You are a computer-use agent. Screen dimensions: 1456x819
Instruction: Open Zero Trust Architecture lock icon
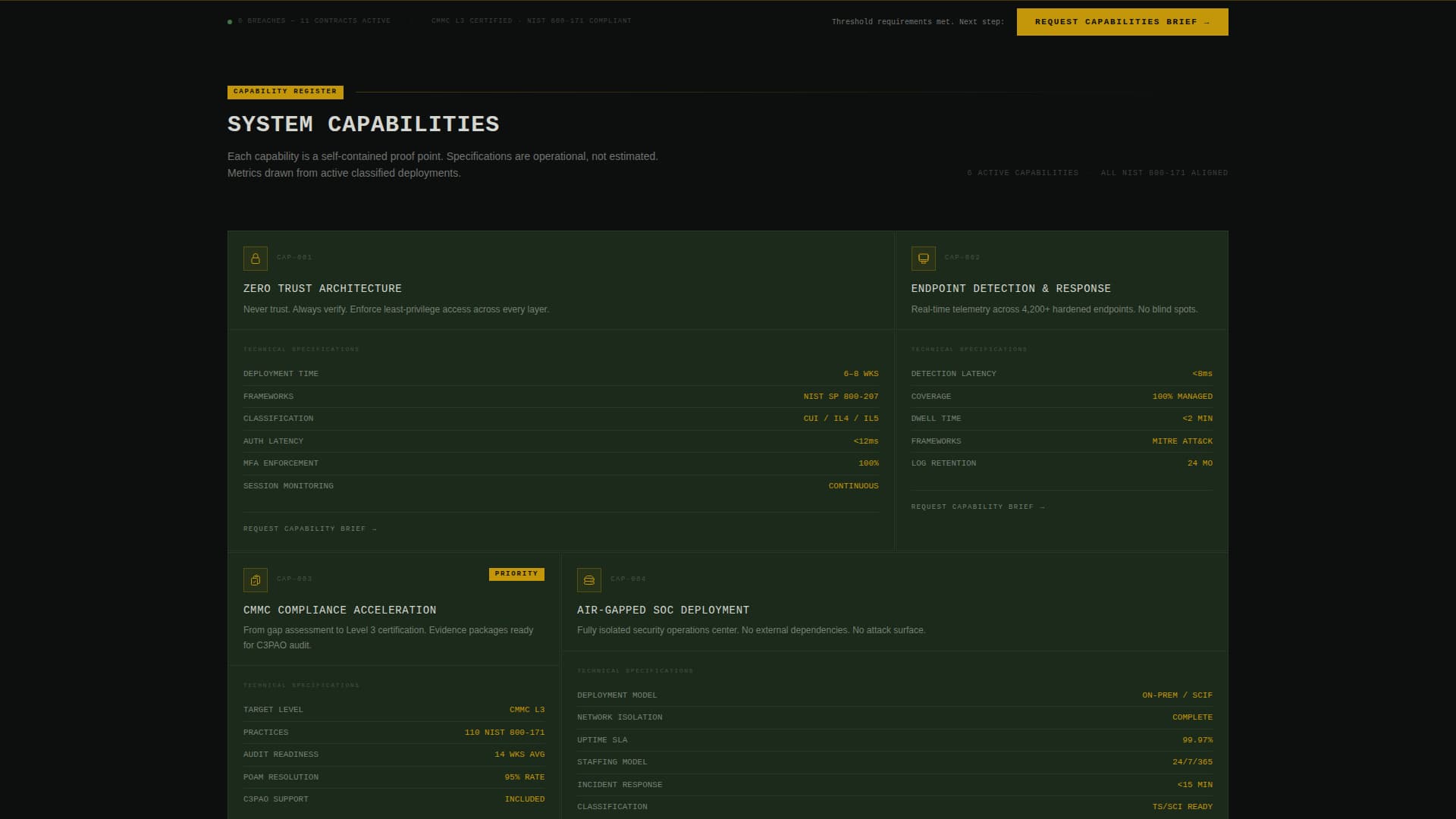(x=256, y=259)
